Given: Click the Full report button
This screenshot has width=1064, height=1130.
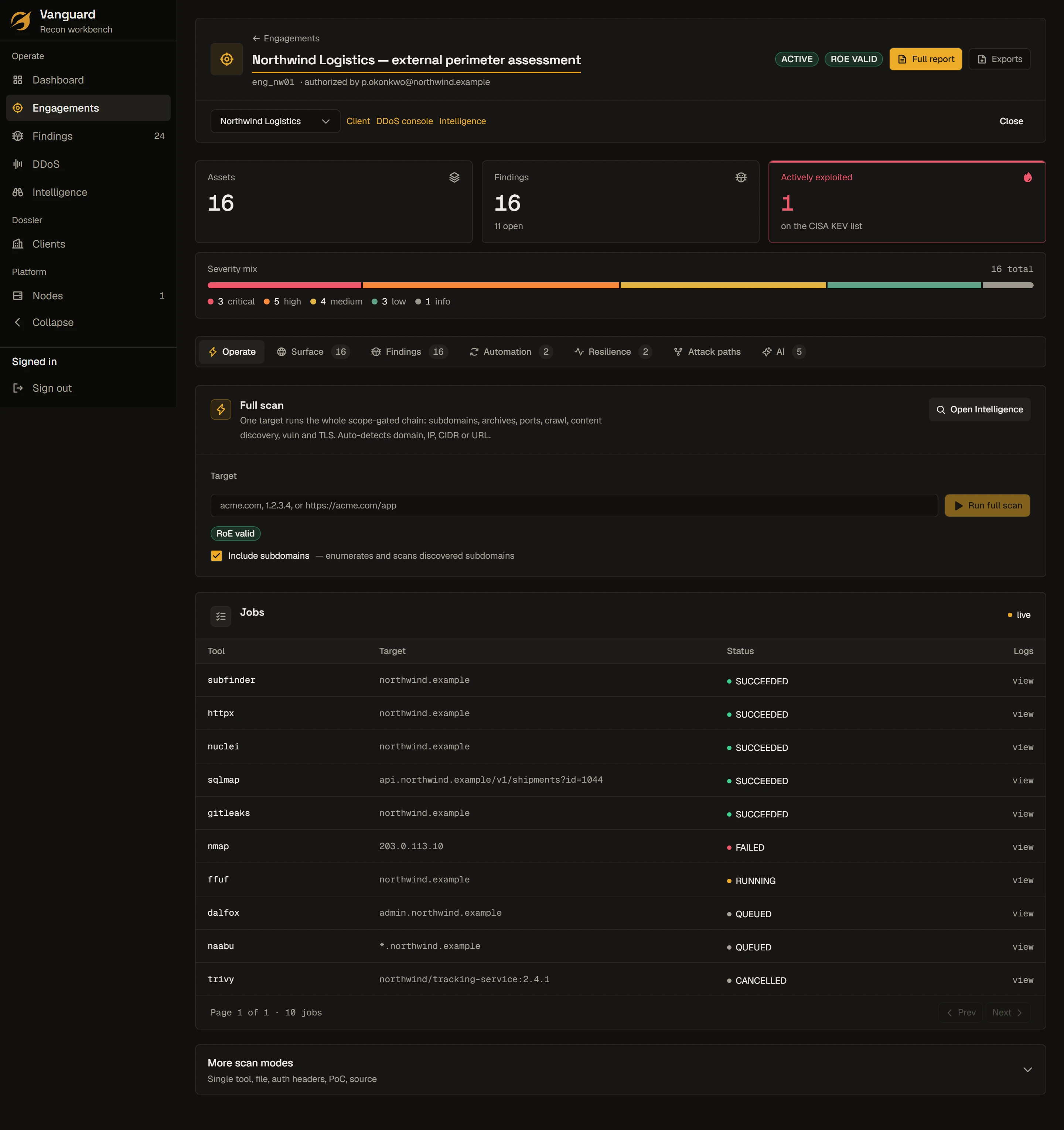Looking at the screenshot, I should pyautogui.click(x=925, y=59).
